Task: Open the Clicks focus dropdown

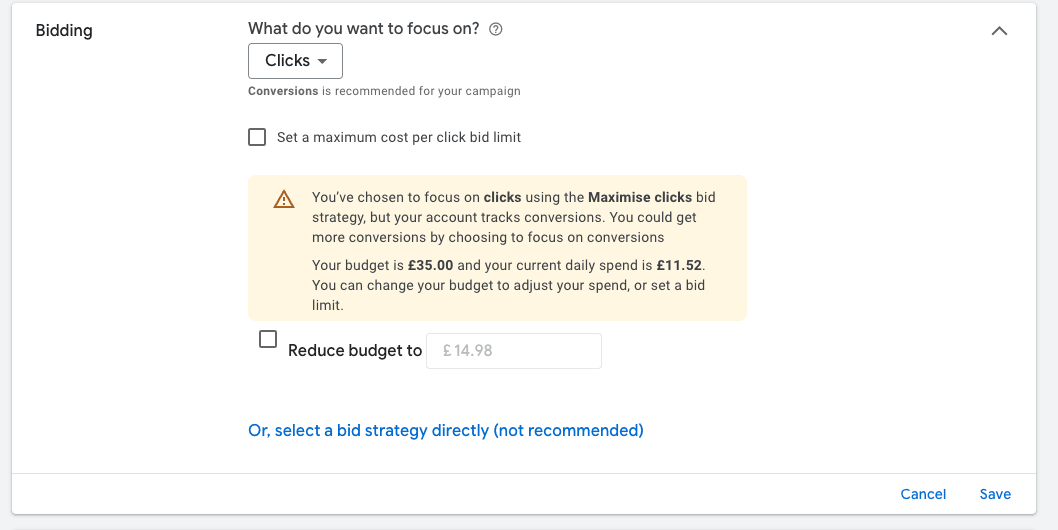Action: [x=295, y=61]
